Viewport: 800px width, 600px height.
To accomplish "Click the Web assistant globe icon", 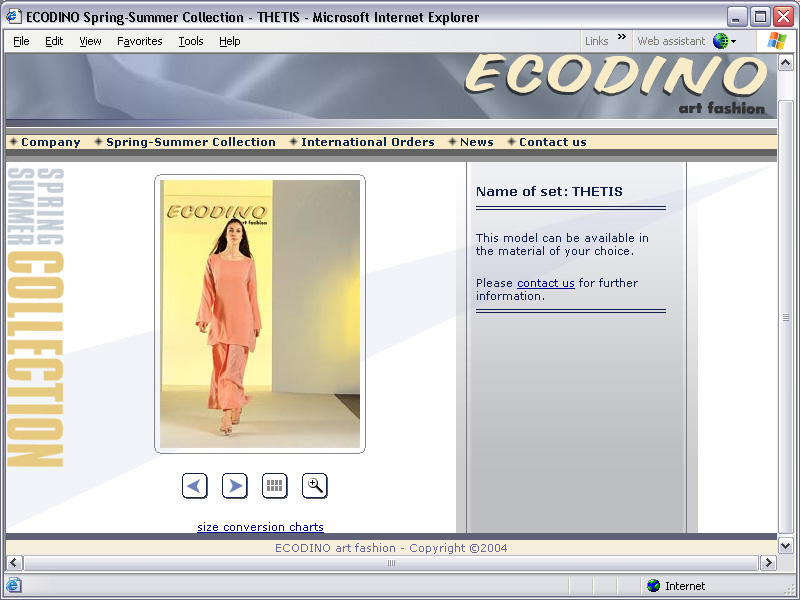I will tap(720, 41).
